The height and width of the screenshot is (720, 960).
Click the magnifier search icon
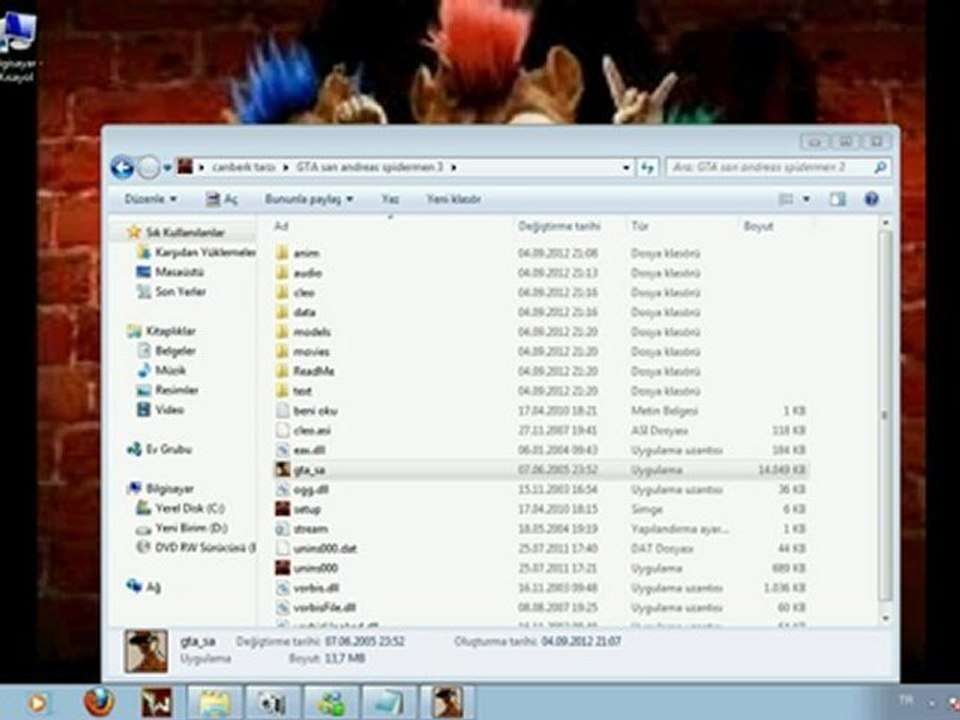click(x=880, y=167)
